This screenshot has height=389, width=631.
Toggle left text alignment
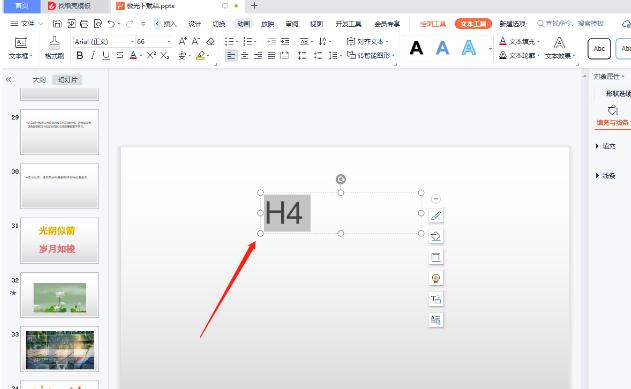(x=231, y=56)
